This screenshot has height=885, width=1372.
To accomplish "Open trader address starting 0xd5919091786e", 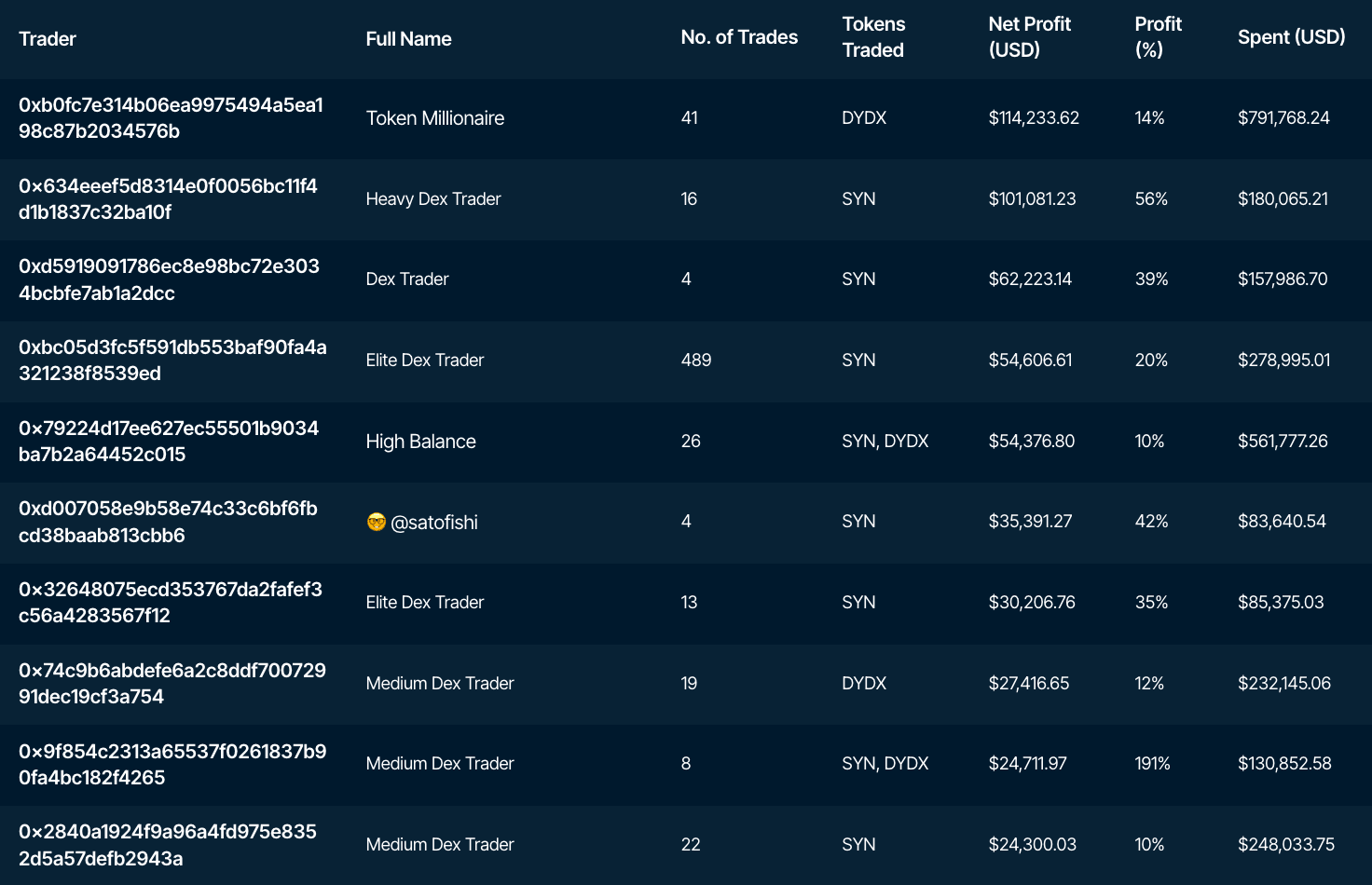I will (x=169, y=279).
